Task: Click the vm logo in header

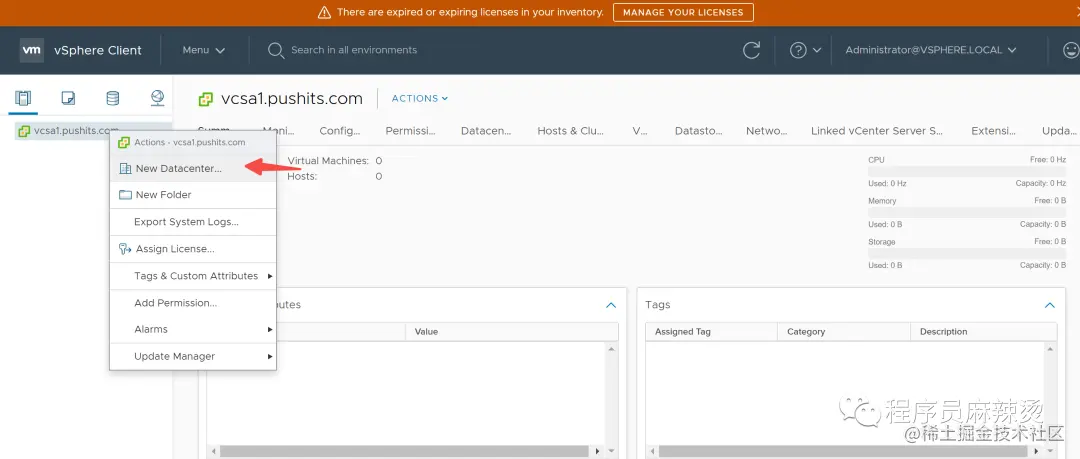Action: pos(32,50)
